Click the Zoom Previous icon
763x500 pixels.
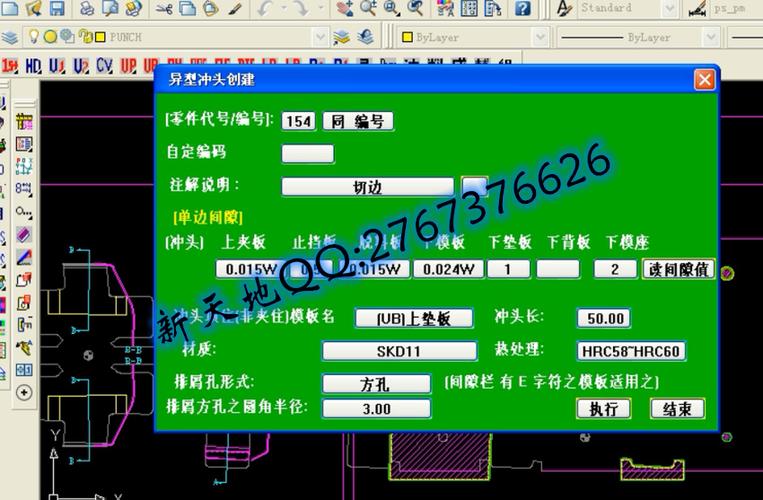(415, 7)
